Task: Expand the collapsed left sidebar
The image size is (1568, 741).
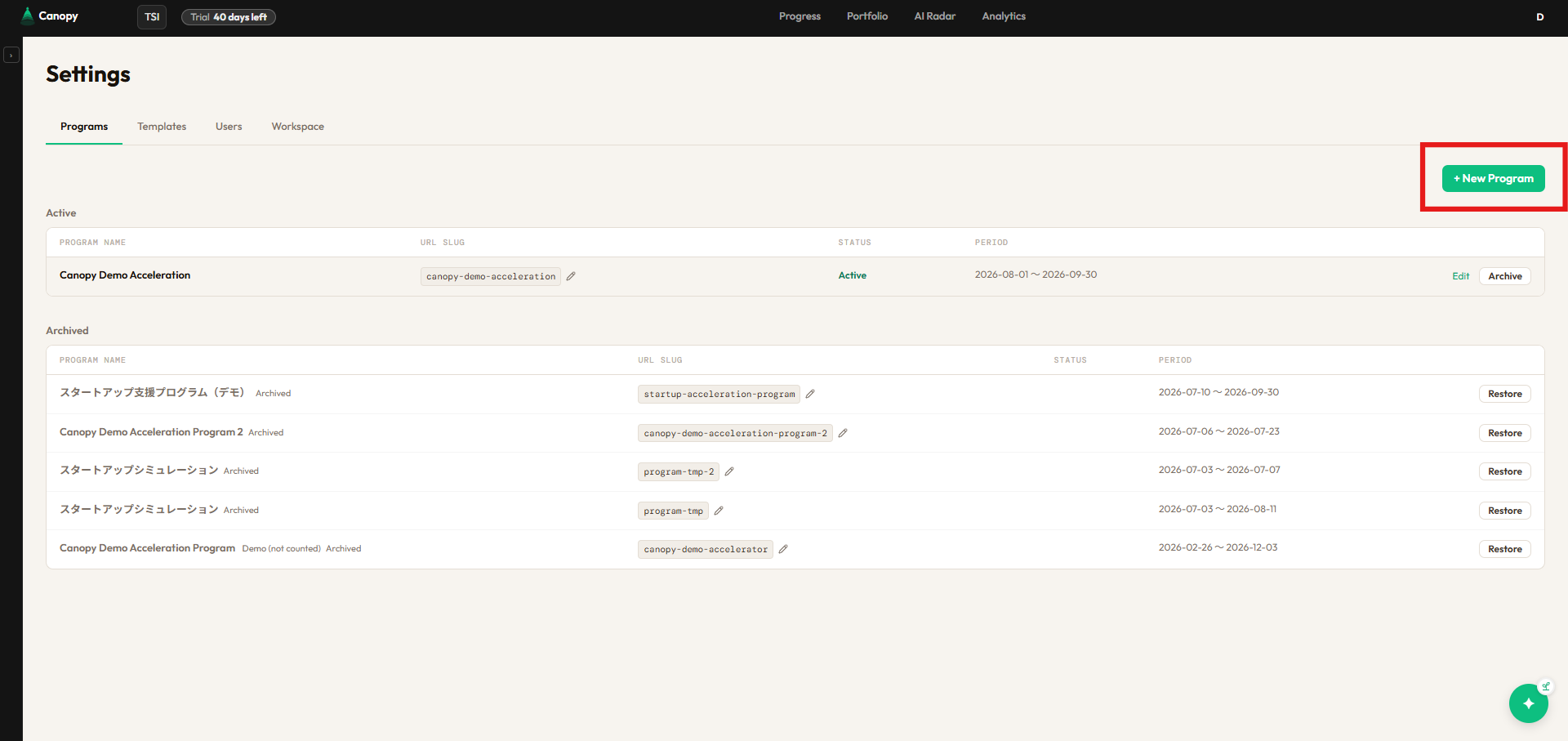Action: point(11,56)
